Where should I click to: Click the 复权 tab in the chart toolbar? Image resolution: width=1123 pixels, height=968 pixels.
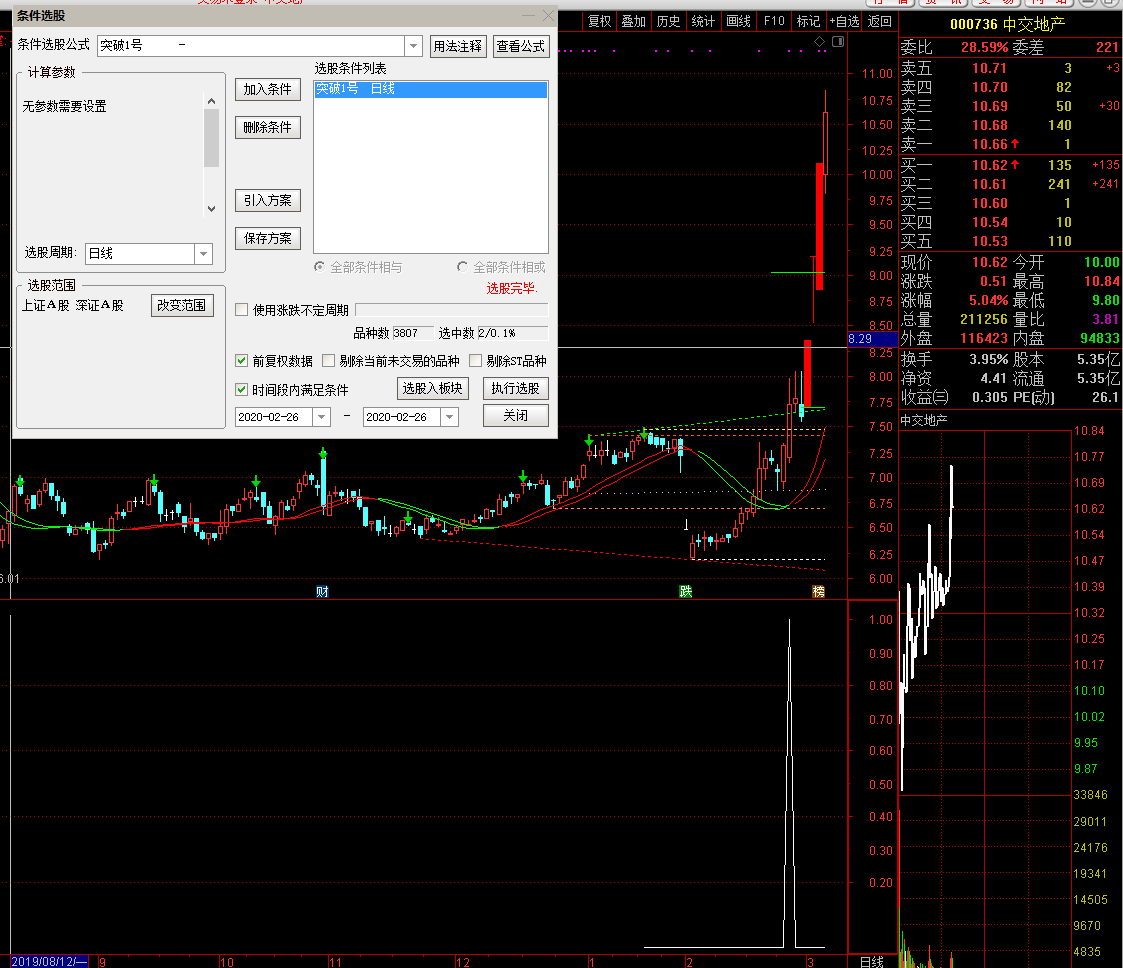click(x=599, y=21)
